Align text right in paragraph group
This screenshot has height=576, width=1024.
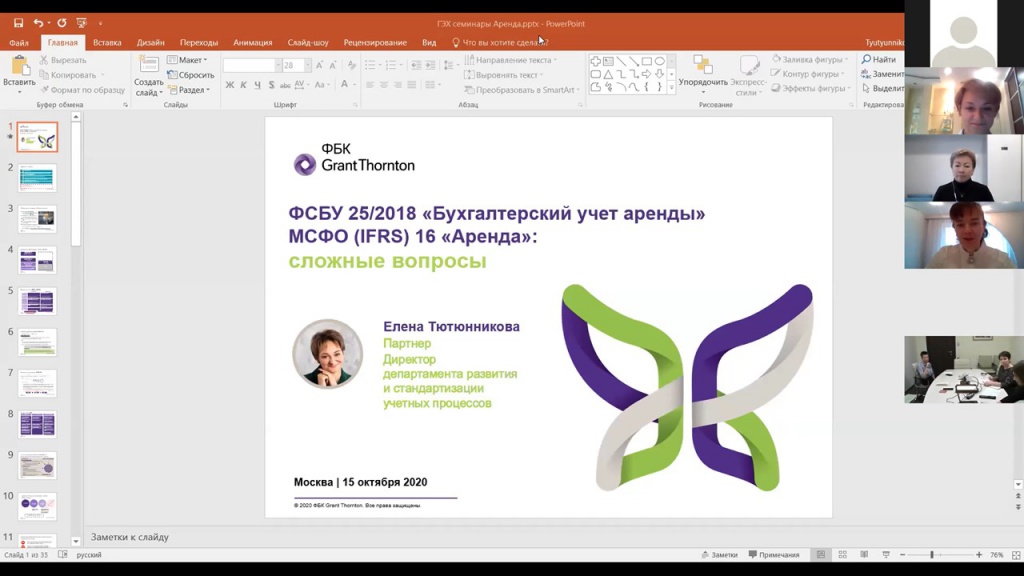pos(398,85)
